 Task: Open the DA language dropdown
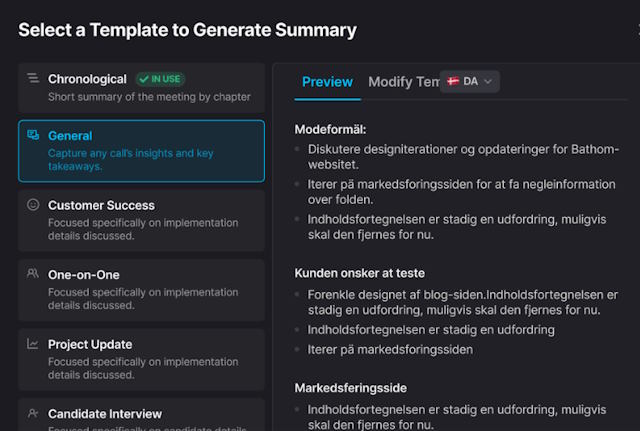click(469, 81)
